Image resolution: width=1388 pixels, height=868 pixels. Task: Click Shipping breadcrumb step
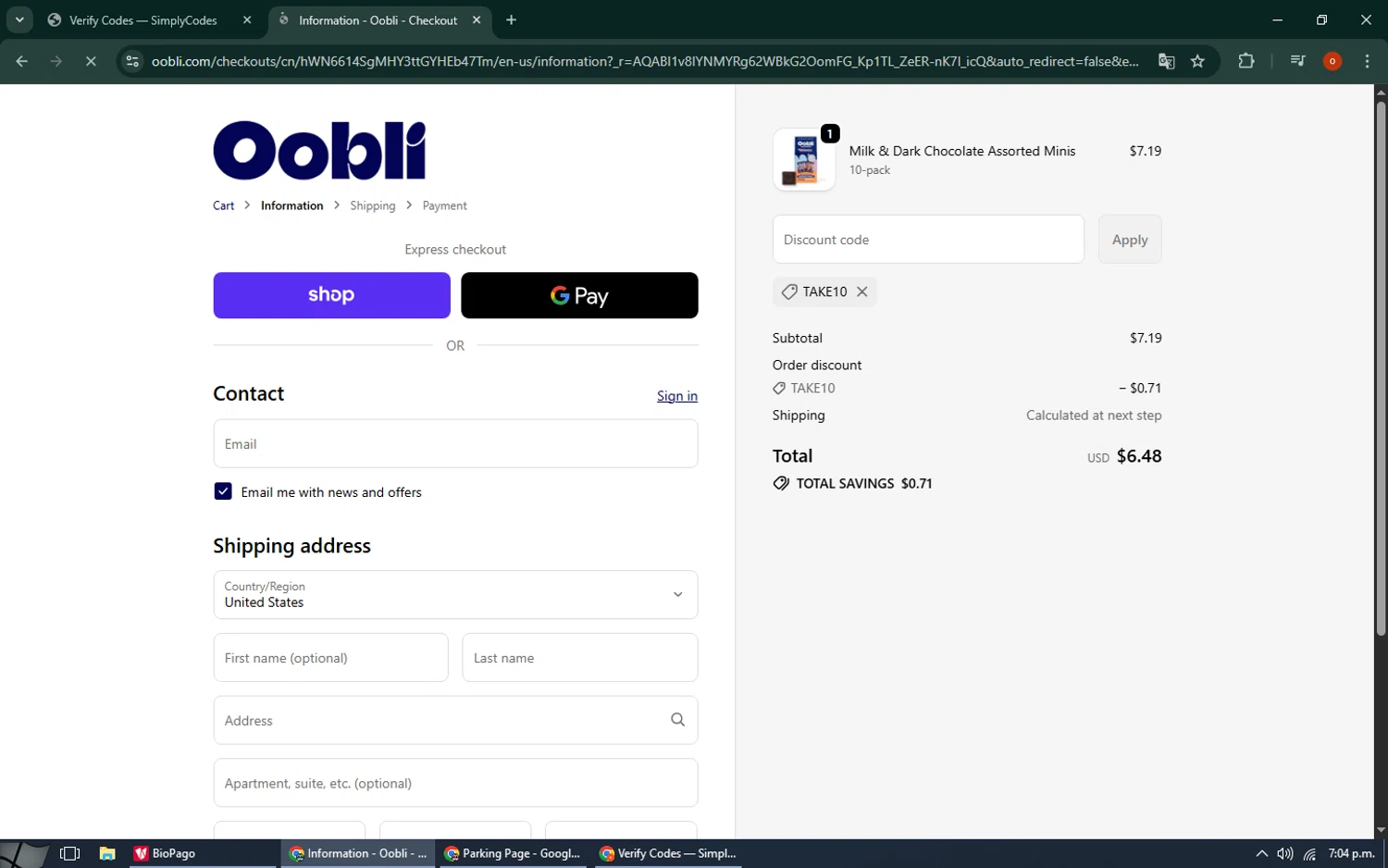click(372, 205)
